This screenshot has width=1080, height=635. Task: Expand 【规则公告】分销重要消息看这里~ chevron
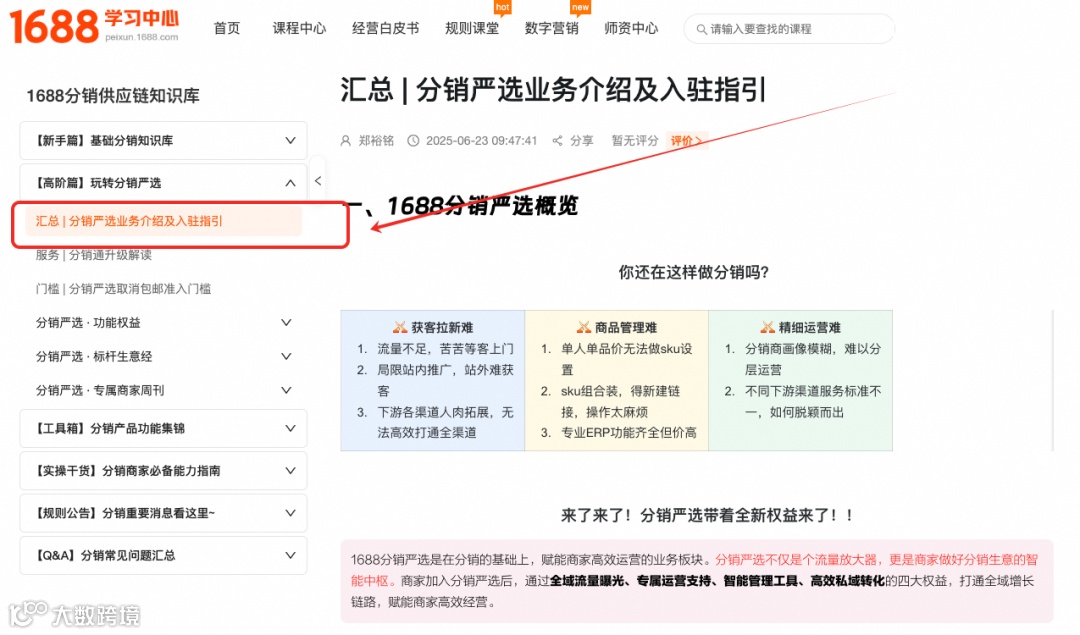coord(291,513)
